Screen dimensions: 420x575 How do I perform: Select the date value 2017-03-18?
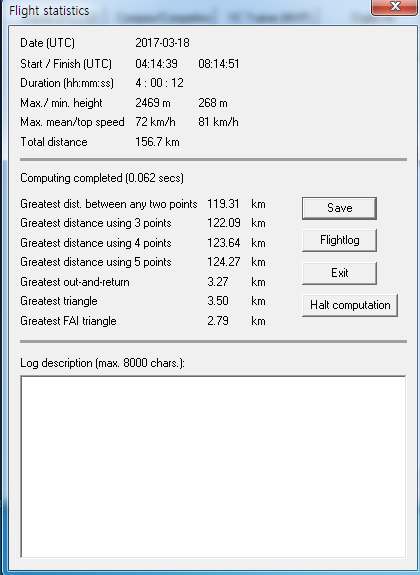click(162, 43)
